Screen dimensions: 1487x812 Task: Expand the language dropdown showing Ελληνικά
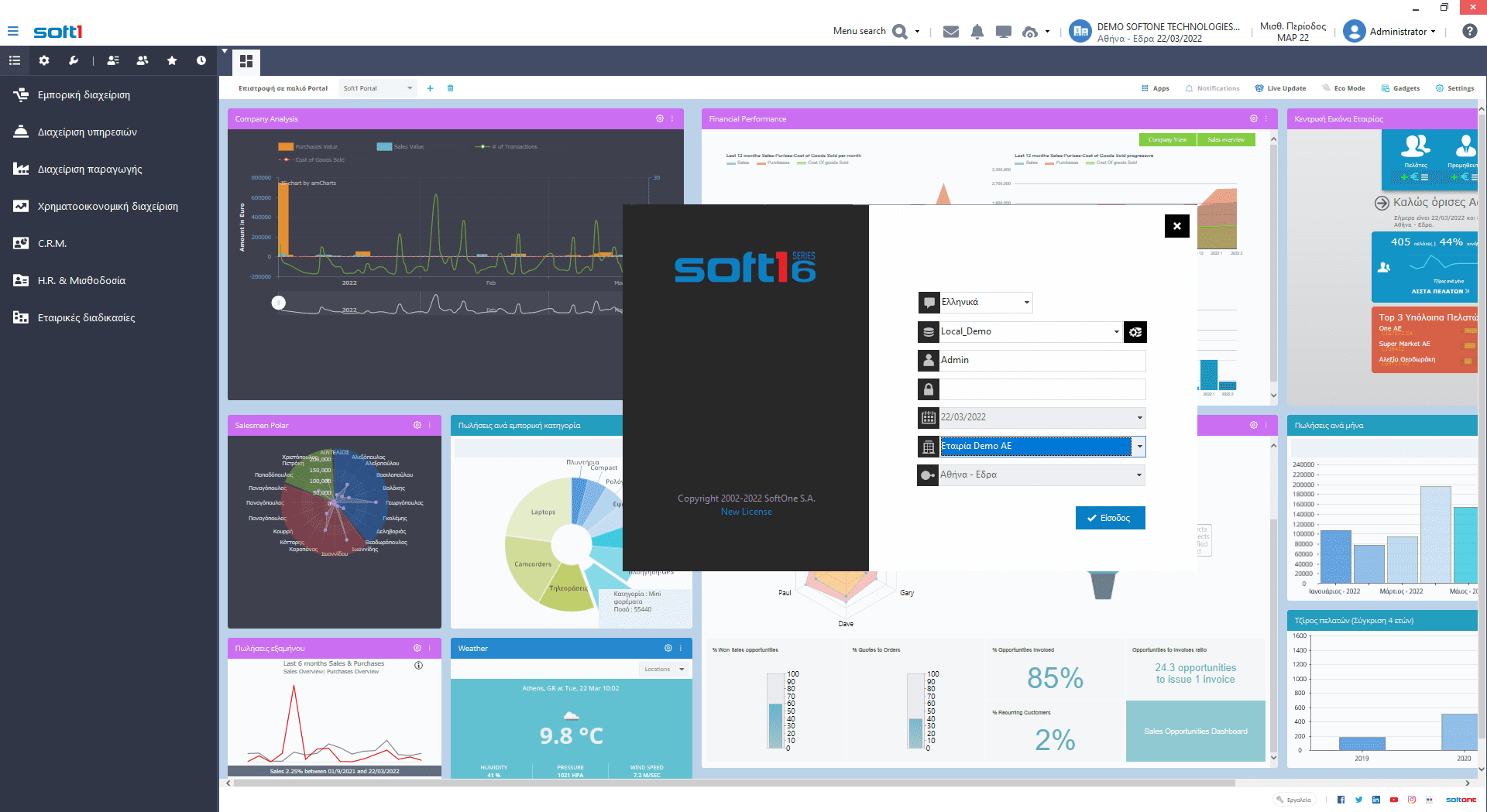[1027, 303]
